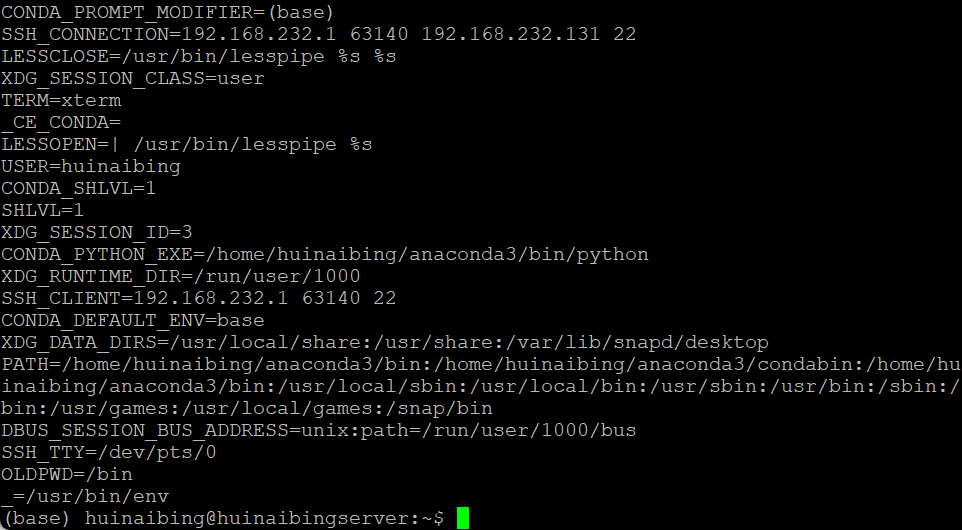Click the SSH_TTY=/dev/pts/0 line
962x530 pixels.
coord(109,453)
